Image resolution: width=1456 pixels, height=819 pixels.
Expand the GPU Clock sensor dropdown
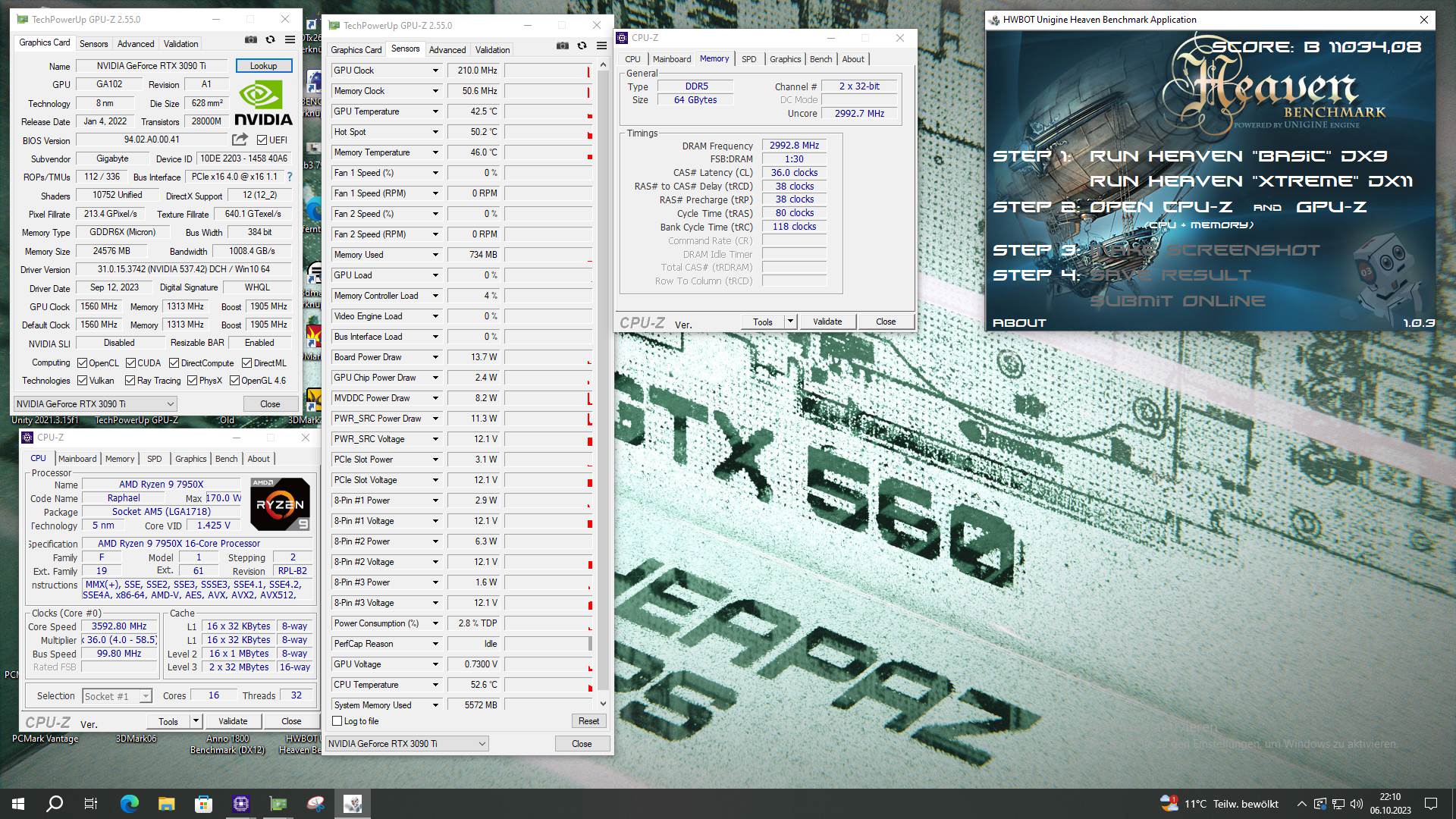435,71
